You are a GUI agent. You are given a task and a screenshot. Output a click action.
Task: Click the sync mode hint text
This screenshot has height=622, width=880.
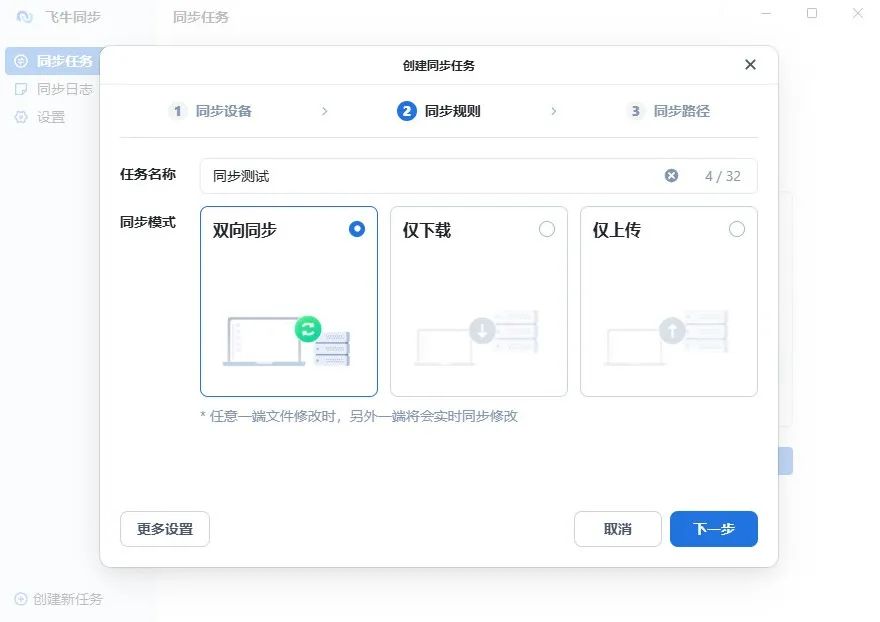pyautogui.click(x=359, y=416)
